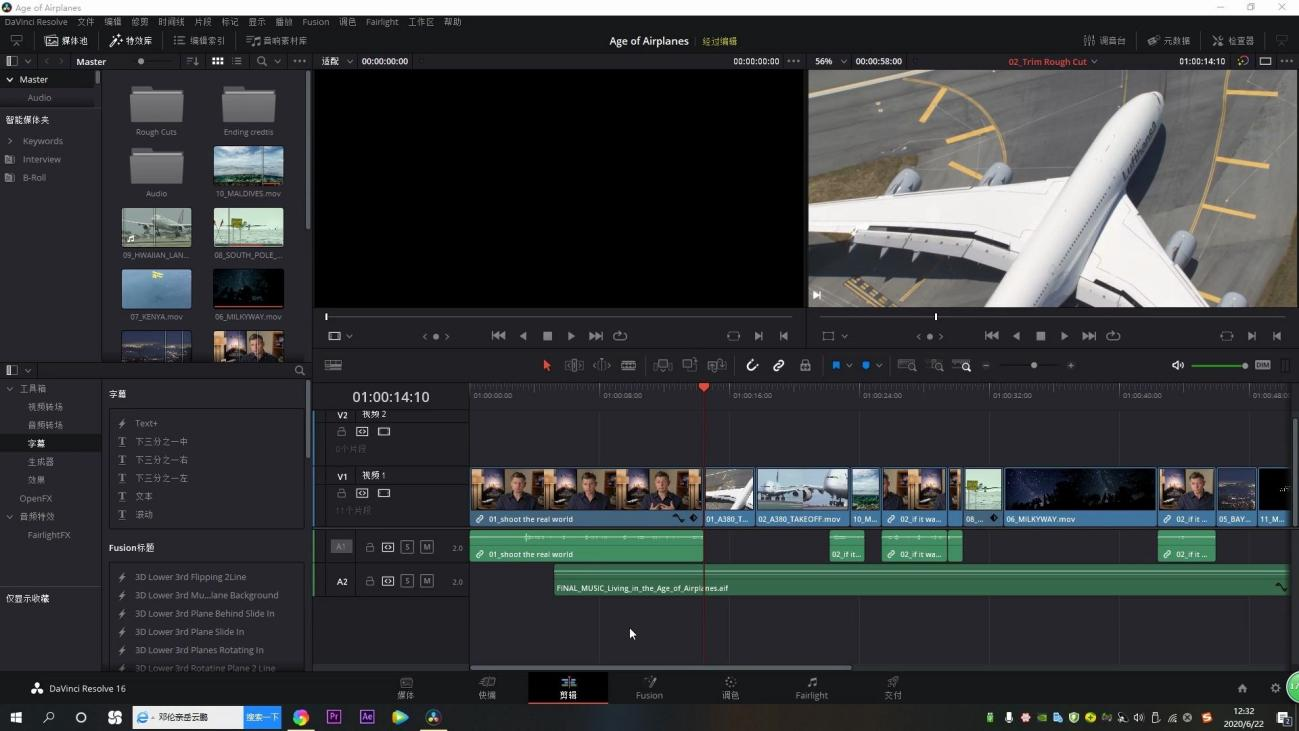
Task: Click the position lock padlock in toolbar
Action: [x=805, y=366]
